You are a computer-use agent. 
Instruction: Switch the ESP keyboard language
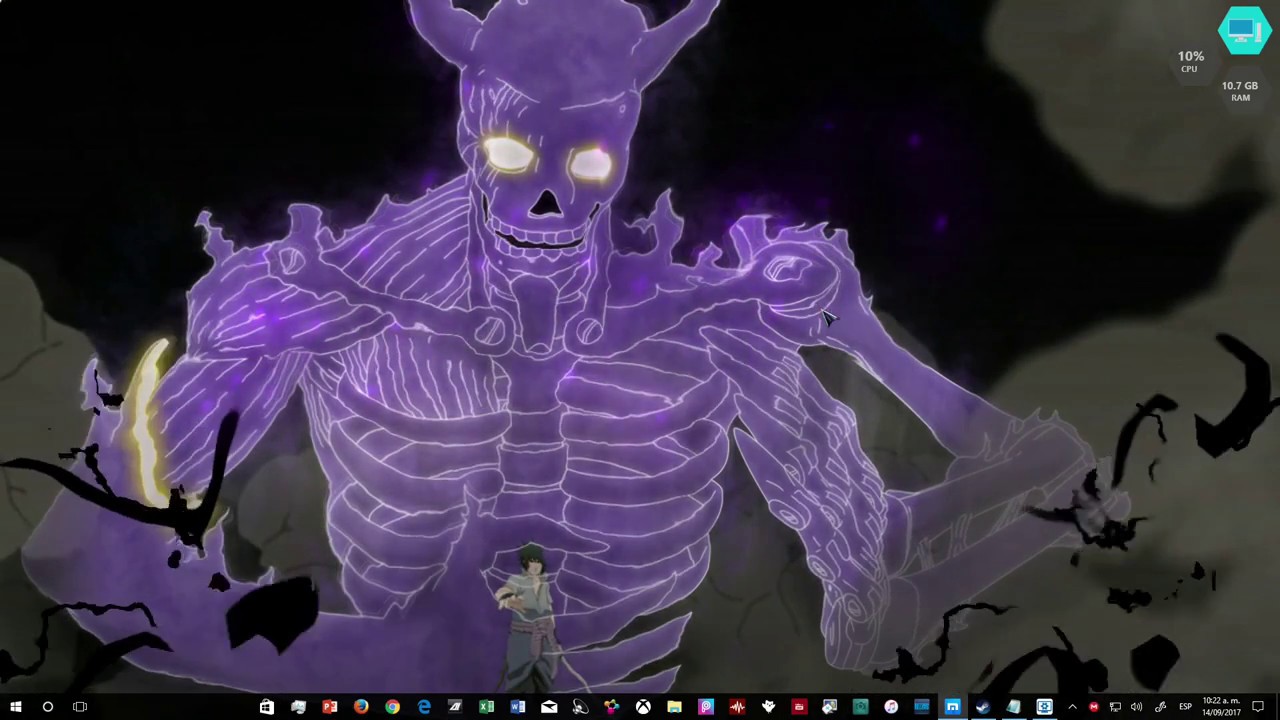(1185, 708)
